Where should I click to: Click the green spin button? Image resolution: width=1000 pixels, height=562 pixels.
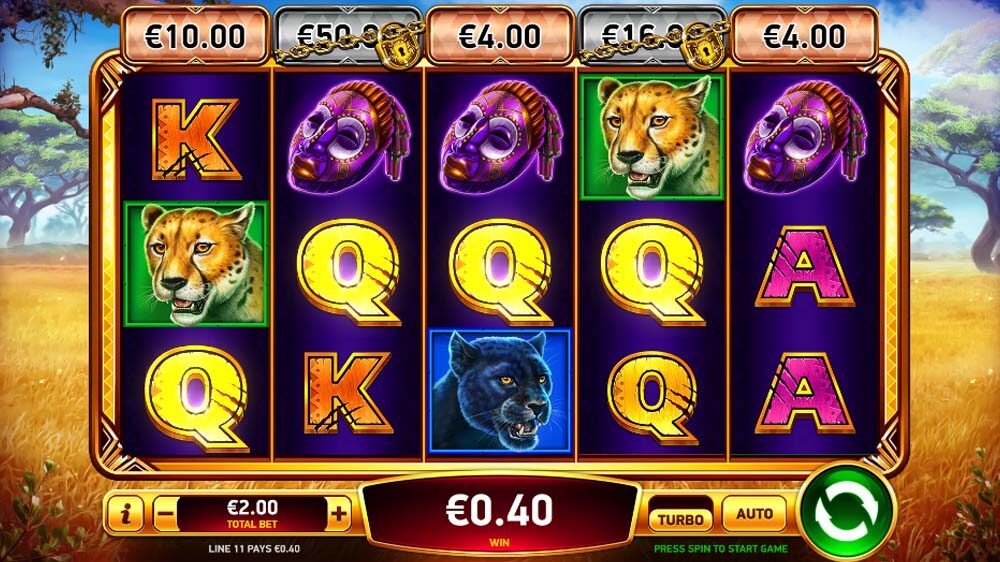pyautogui.click(x=847, y=510)
